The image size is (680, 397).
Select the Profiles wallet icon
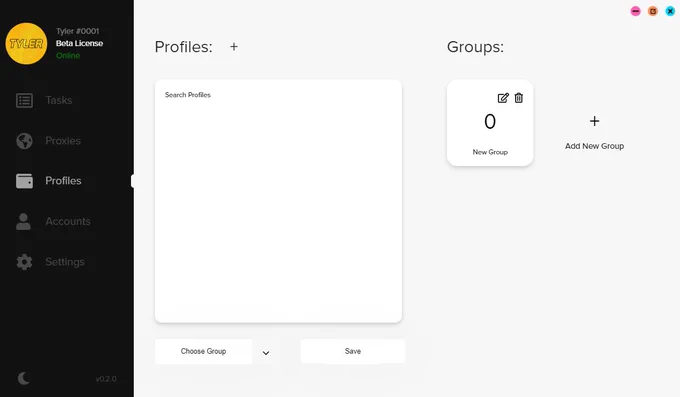point(24,181)
